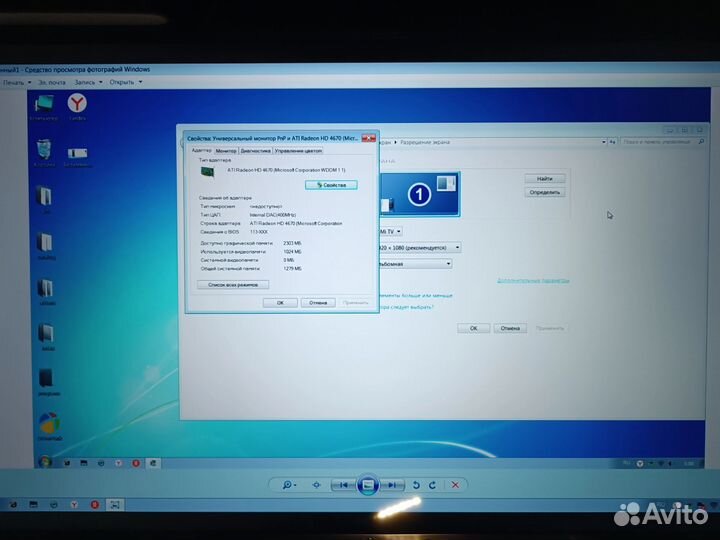Click the Разрешение экрана breadcrumb

(425, 142)
